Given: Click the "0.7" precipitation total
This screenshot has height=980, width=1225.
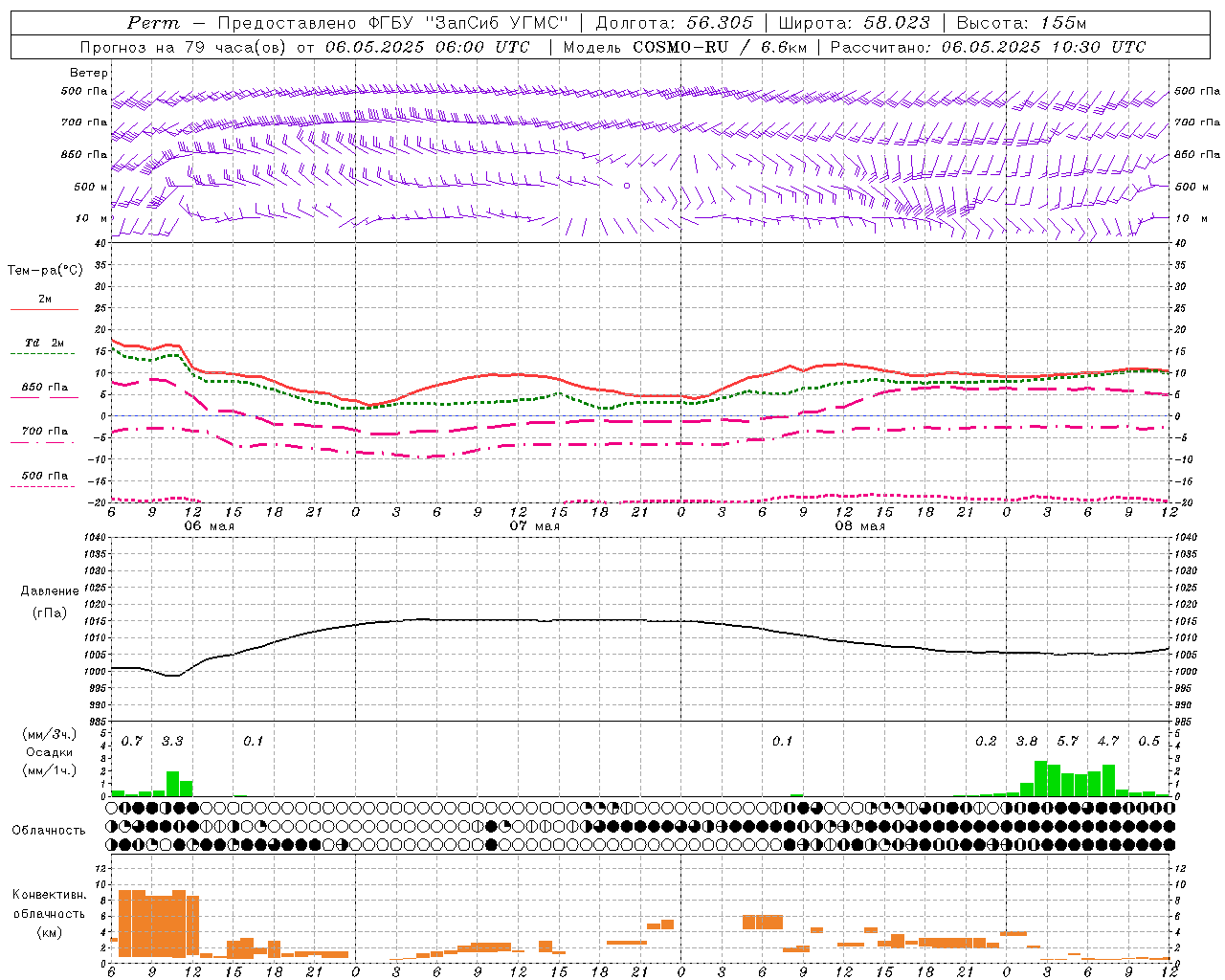Looking at the screenshot, I should click(132, 742).
